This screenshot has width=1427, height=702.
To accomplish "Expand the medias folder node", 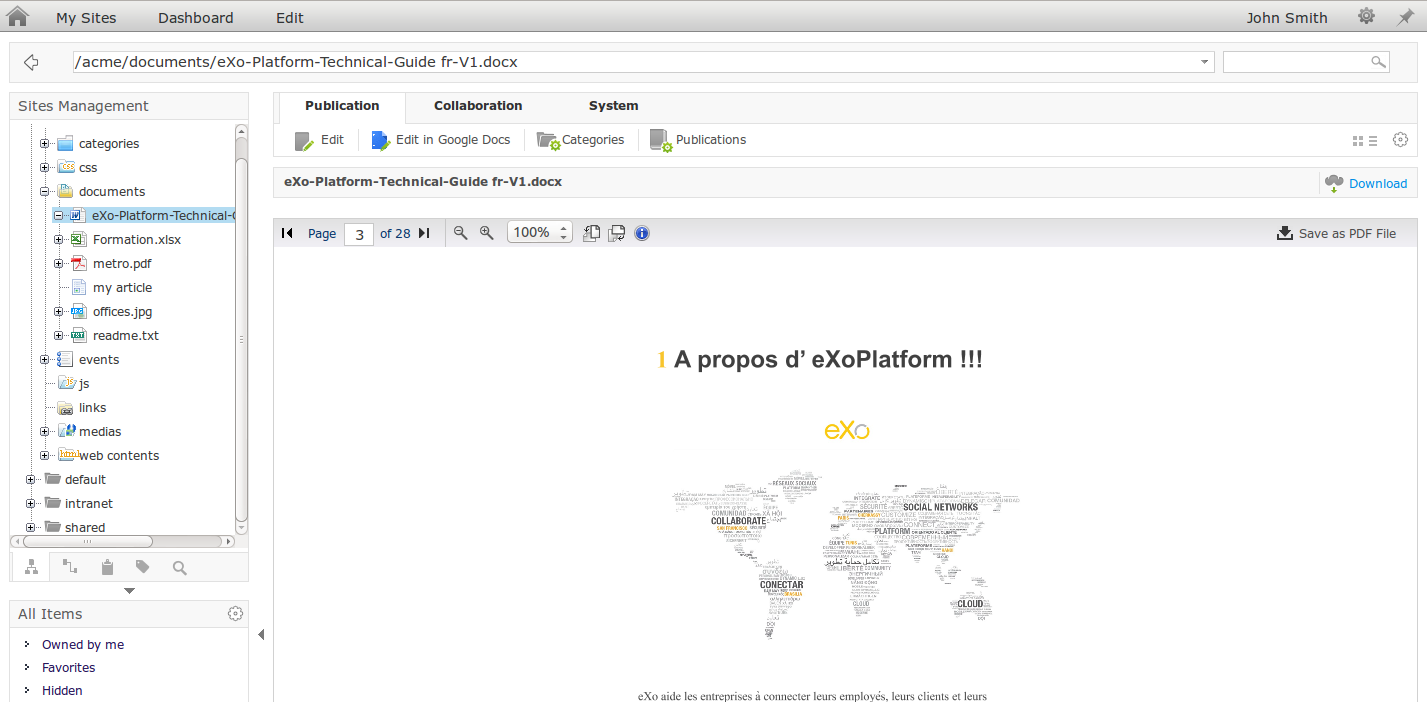I will click(x=45, y=431).
